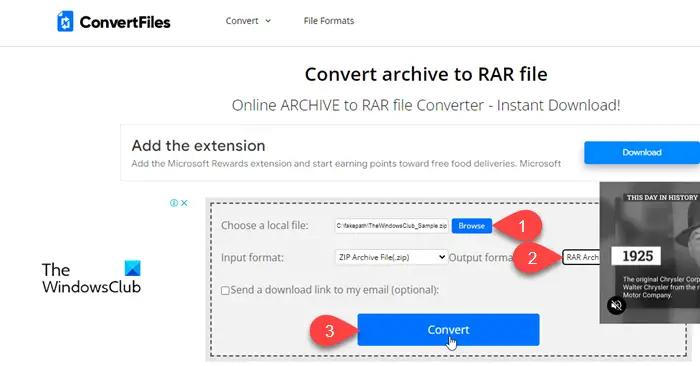Open the ad info icon

[174, 203]
